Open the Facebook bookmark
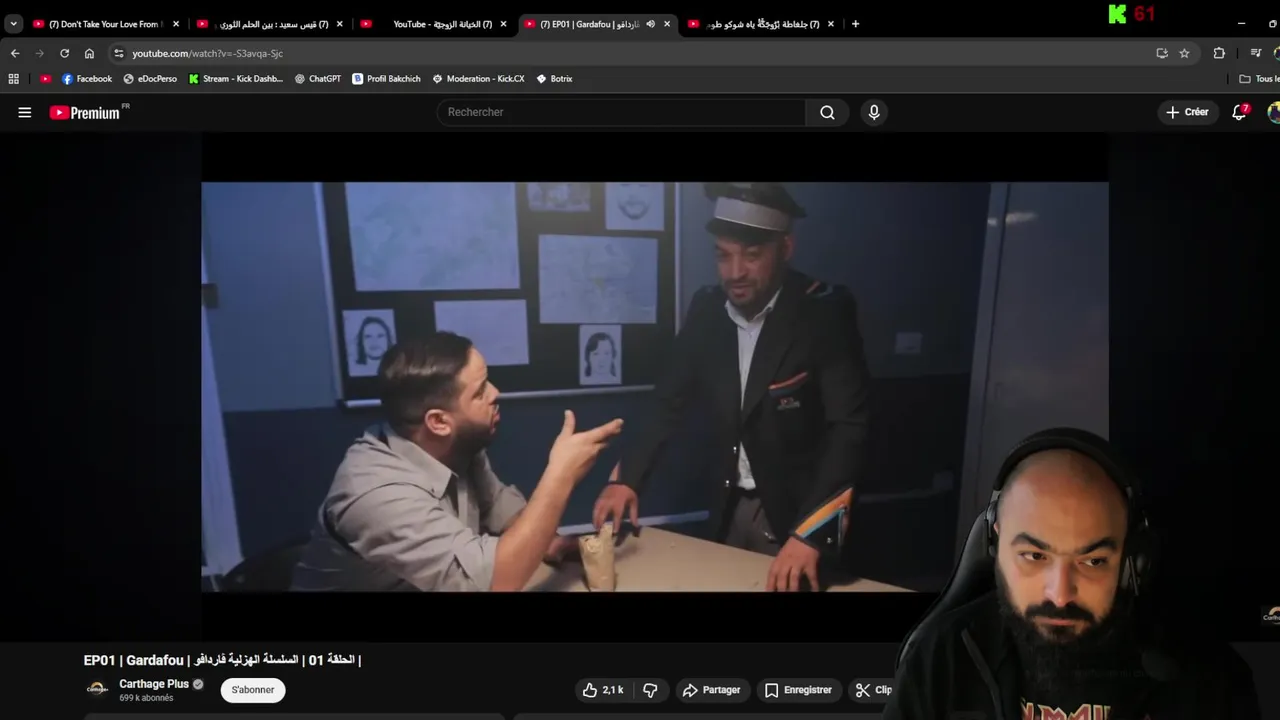Viewport: 1280px width, 720px height. pyautogui.click(x=87, y=79)
